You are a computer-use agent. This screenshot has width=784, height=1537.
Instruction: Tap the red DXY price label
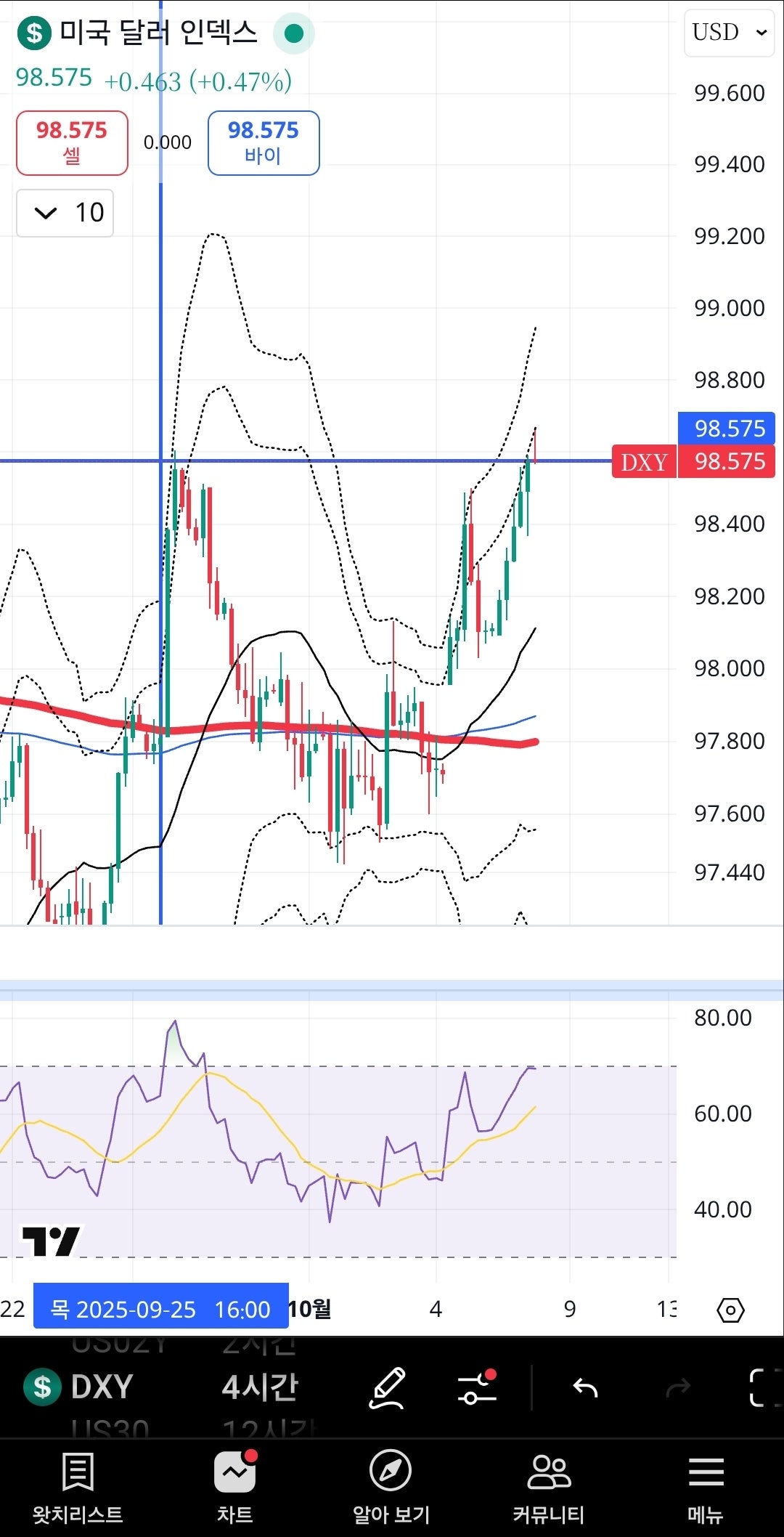(x=644, y=462)
